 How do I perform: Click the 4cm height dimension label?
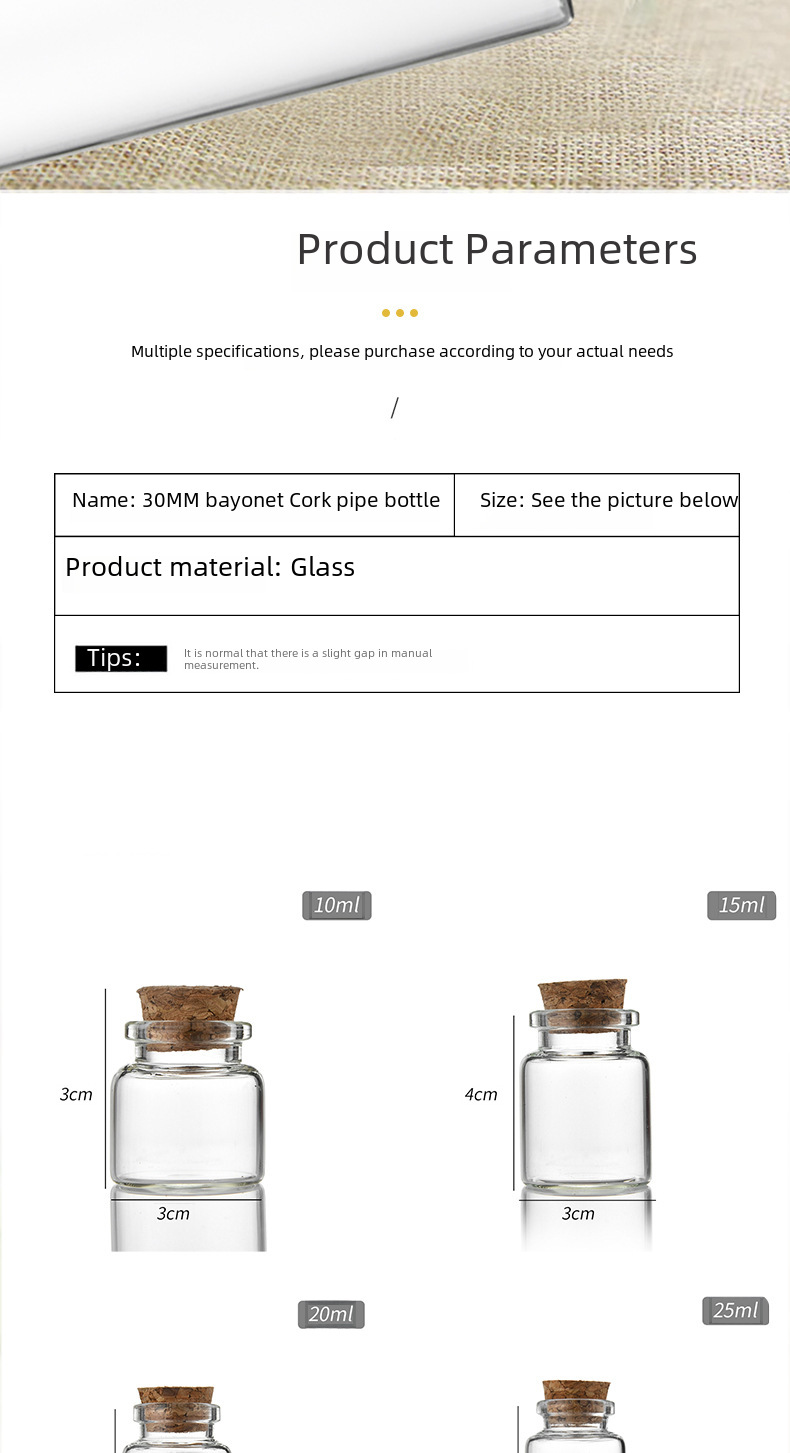481,1095
